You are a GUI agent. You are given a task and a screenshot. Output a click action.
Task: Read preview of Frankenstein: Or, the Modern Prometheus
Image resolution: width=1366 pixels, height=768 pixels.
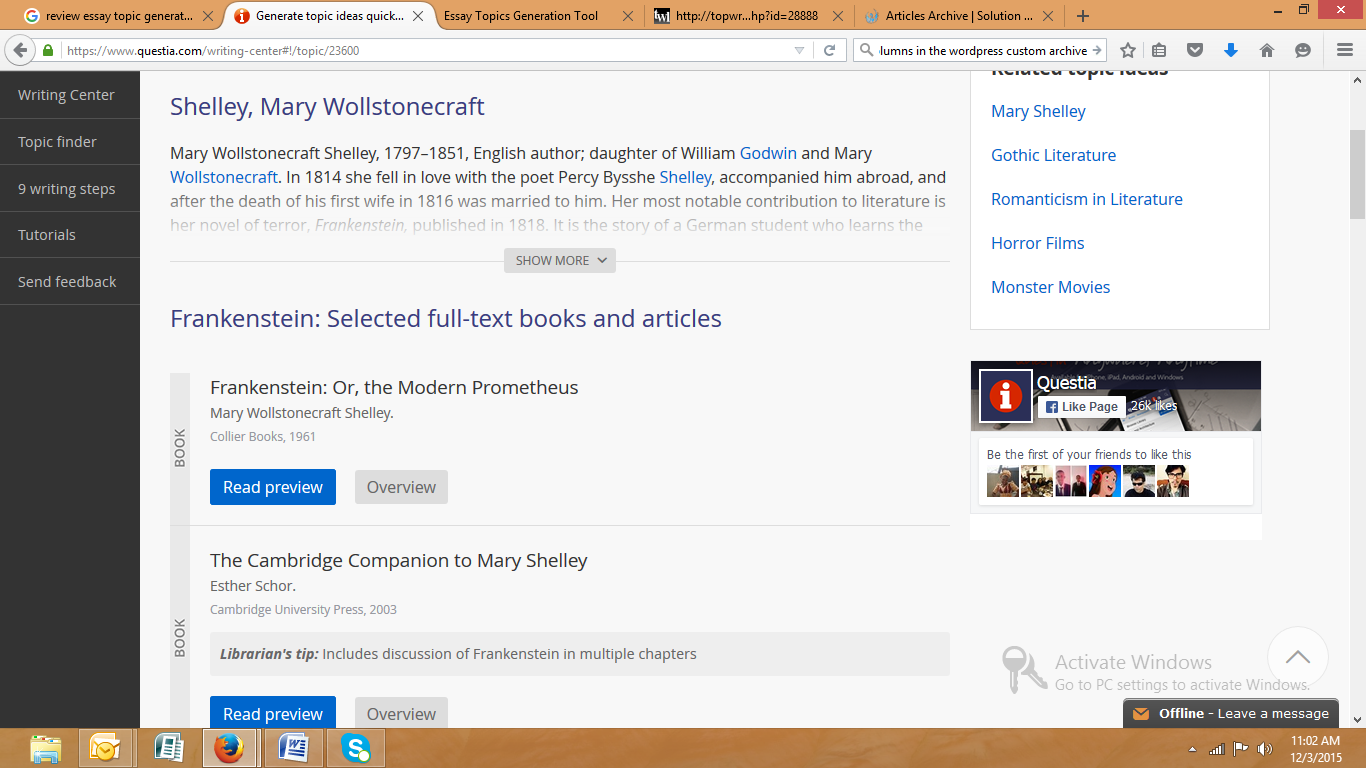click(x=273, y=487)
